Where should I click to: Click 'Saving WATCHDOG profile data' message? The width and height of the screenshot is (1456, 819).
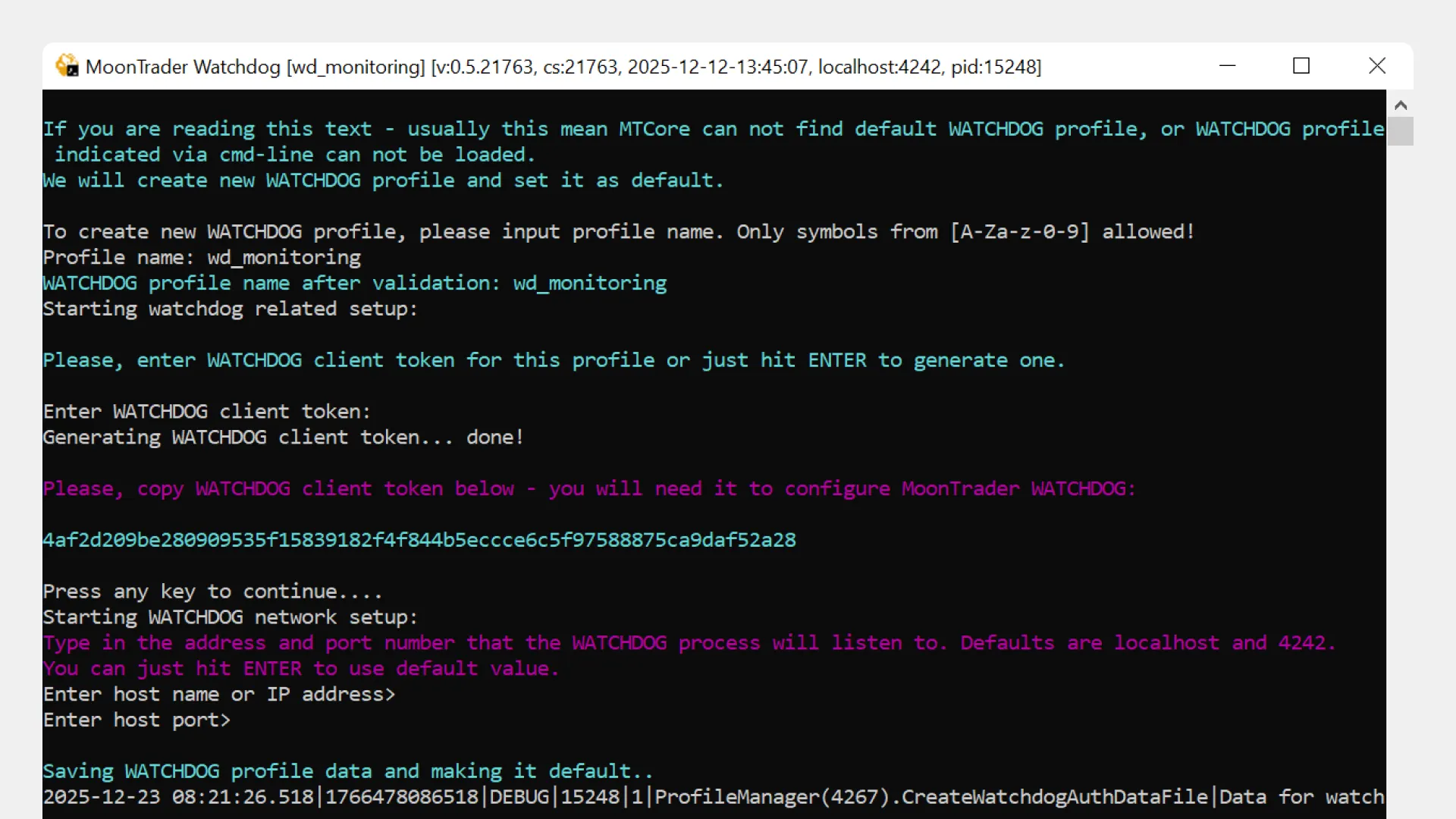(x=347, y=771)
